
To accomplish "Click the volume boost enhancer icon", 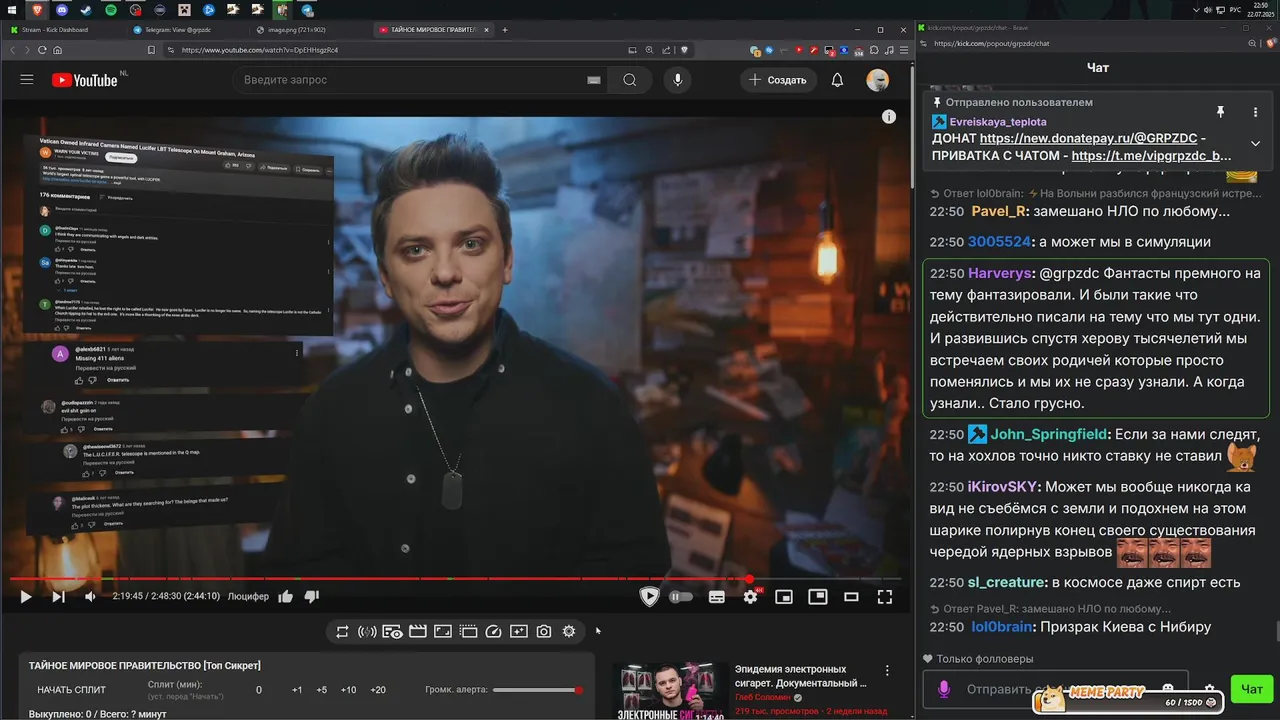I will point(367,631).
